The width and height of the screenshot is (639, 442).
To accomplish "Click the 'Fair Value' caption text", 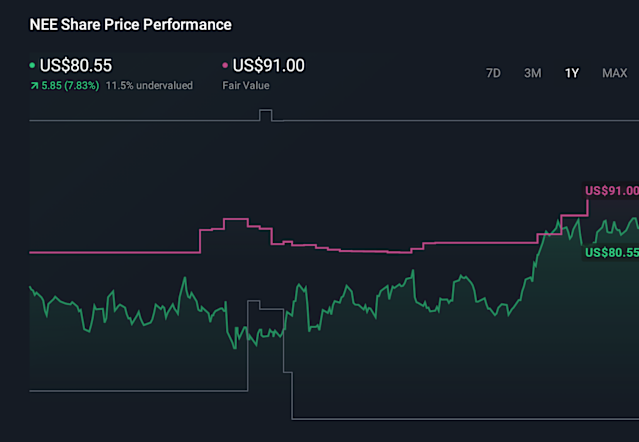I will (x=245, y=86).
